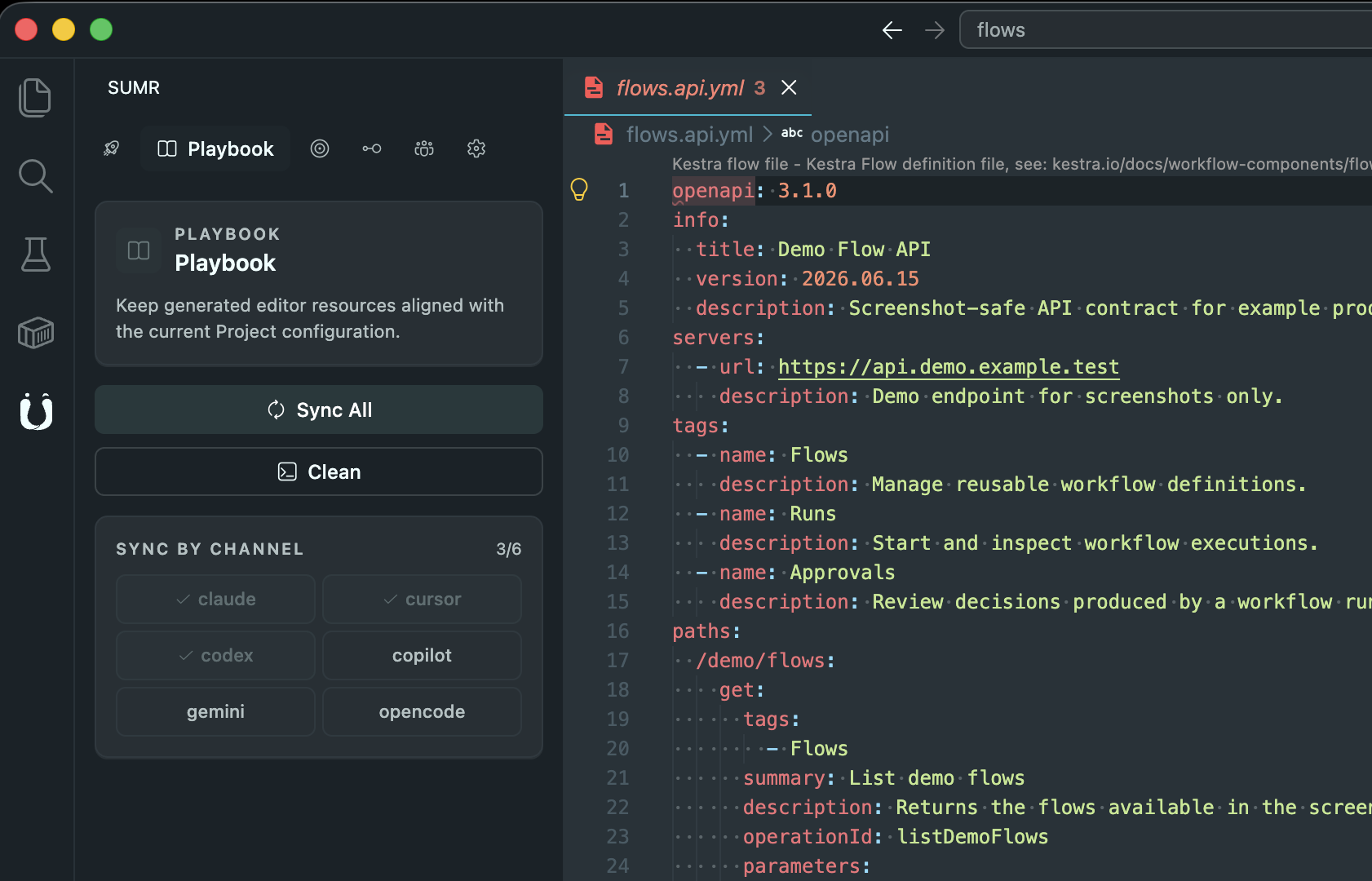Screen dimensions: 1372x881
Task: Click line number 17 in the gutter
Action: tap(617, 660)
